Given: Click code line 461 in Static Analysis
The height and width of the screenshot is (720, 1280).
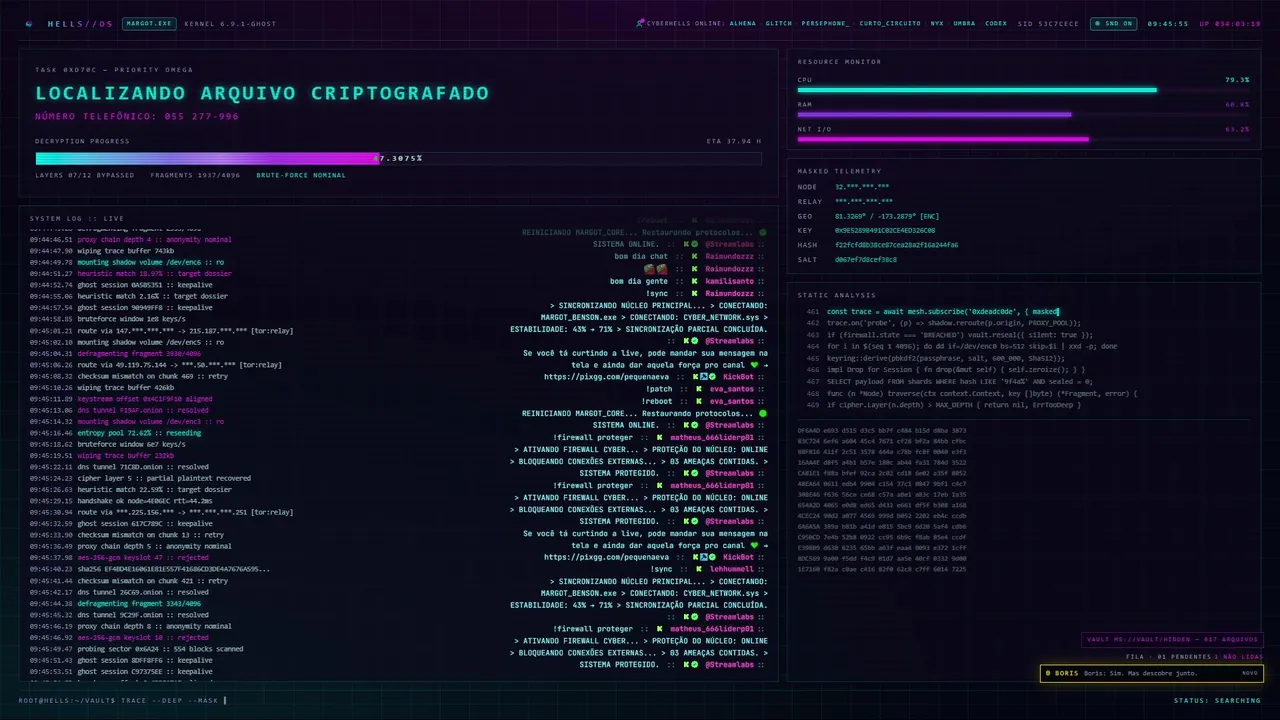Looking at the screenshot, I should [x=932, y=312].
